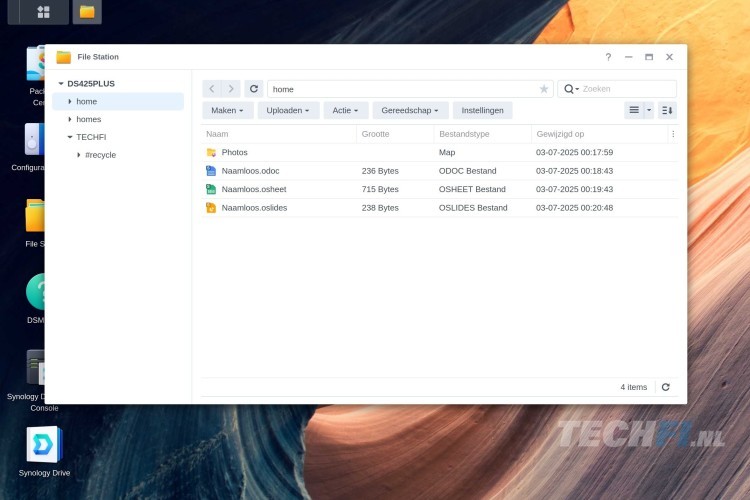The height and width of the screenshot is (500, 750).
Task: Click date 03-07-2025 00:17:59
Action: (x=574, y=153)
